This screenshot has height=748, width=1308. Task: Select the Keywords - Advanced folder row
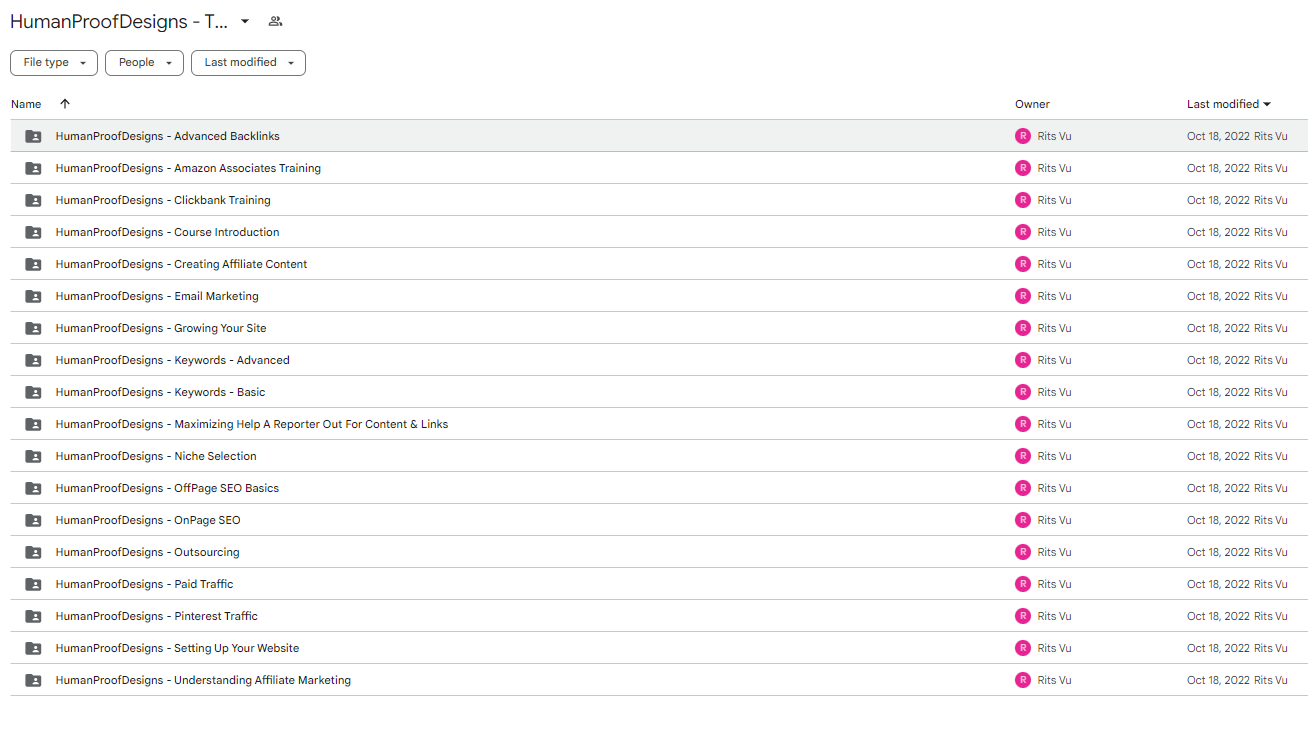click(659, 360)
